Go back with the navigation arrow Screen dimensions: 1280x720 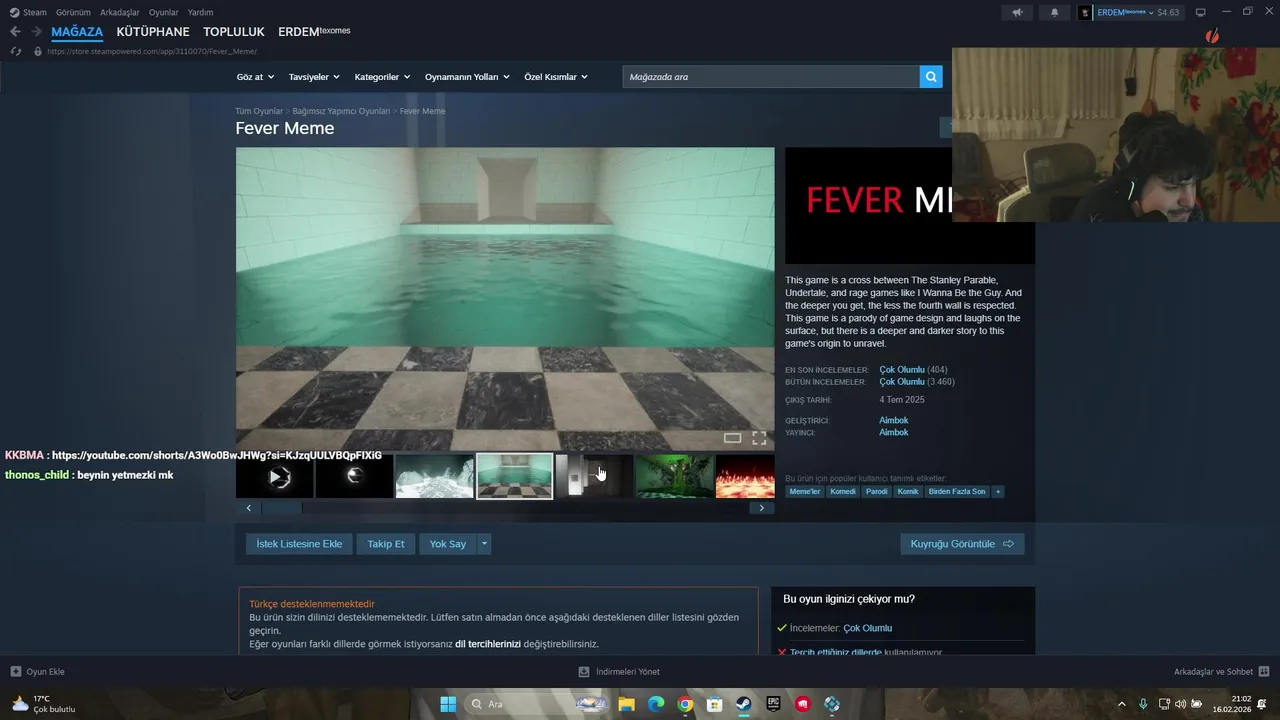click(x=15, y=31)
